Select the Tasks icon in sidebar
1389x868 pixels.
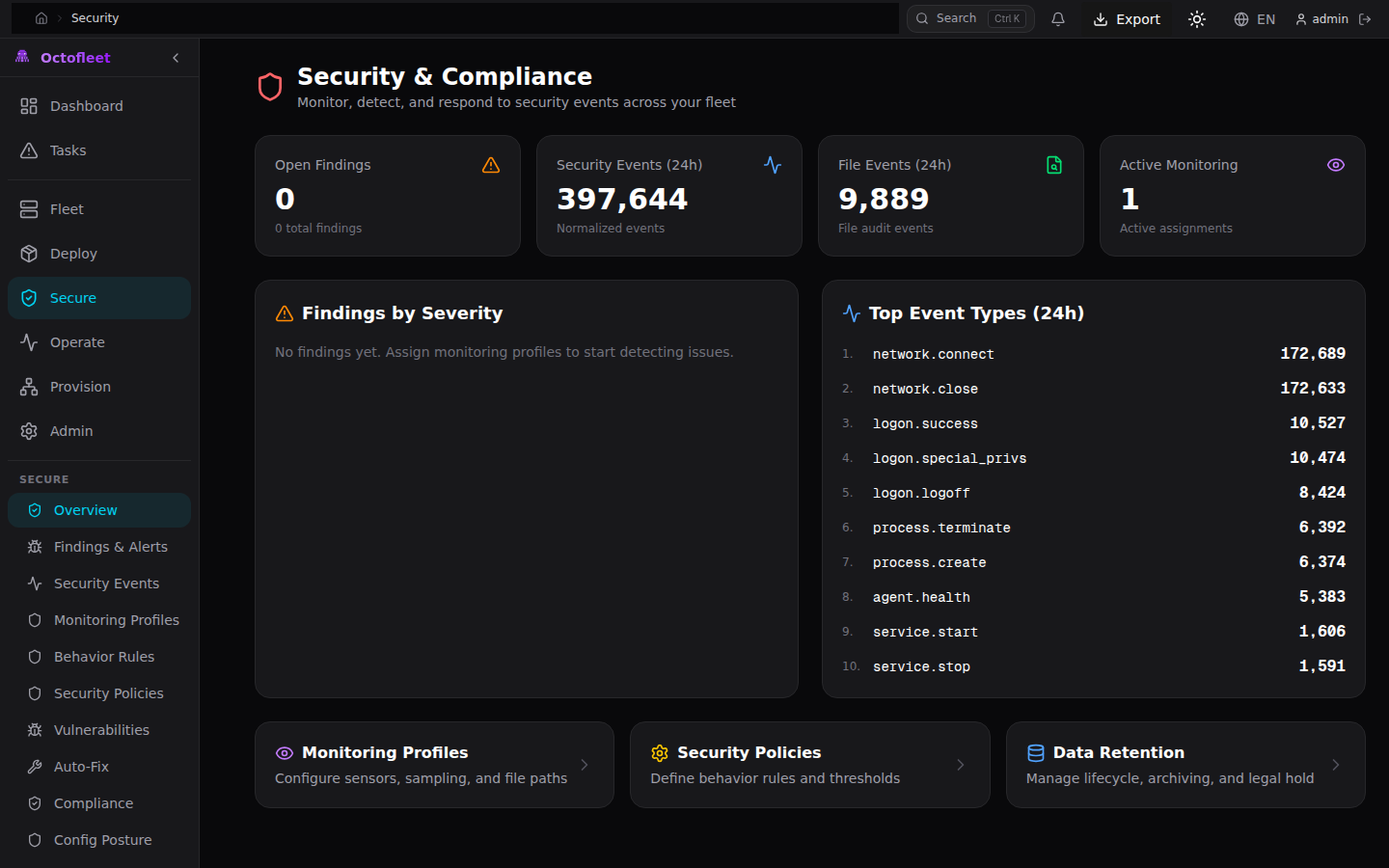point(29,150)
